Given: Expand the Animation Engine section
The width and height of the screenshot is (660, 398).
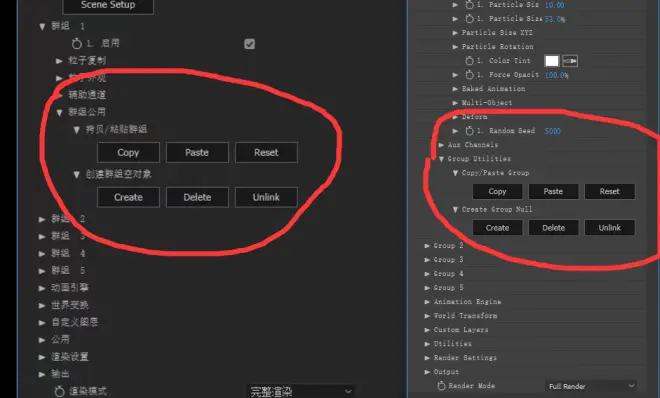Looking at the screenshot, I should point(427,302).
